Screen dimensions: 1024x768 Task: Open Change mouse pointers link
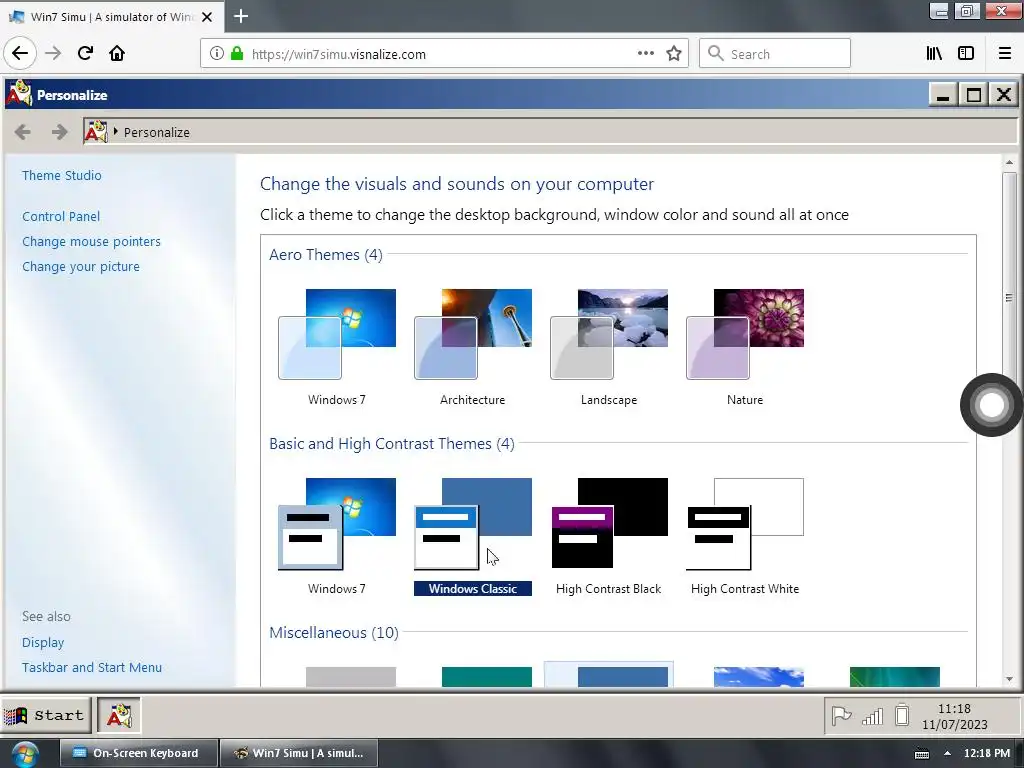[91, 242]
